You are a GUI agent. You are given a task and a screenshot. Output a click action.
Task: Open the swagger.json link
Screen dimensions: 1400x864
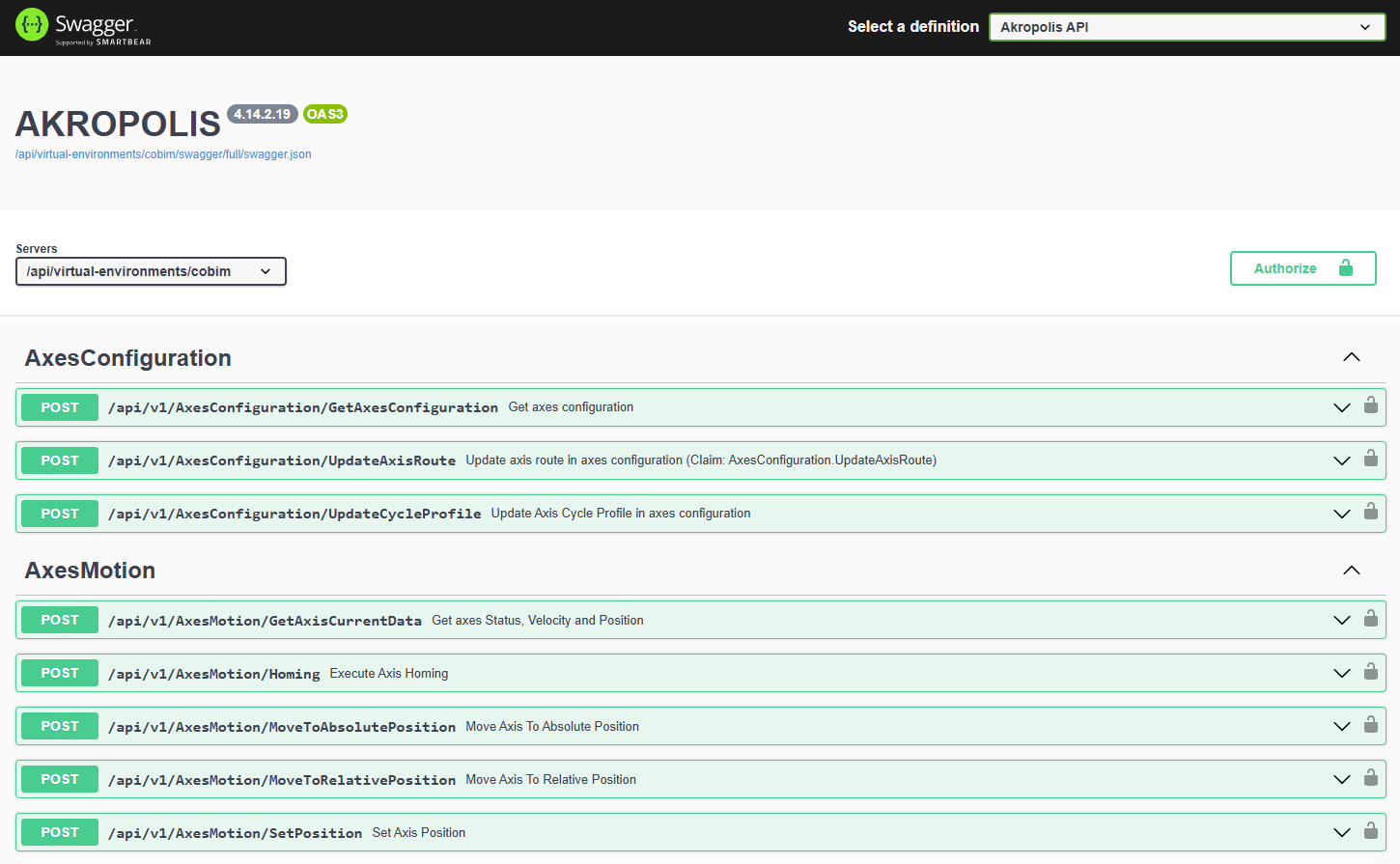[163, 154]
